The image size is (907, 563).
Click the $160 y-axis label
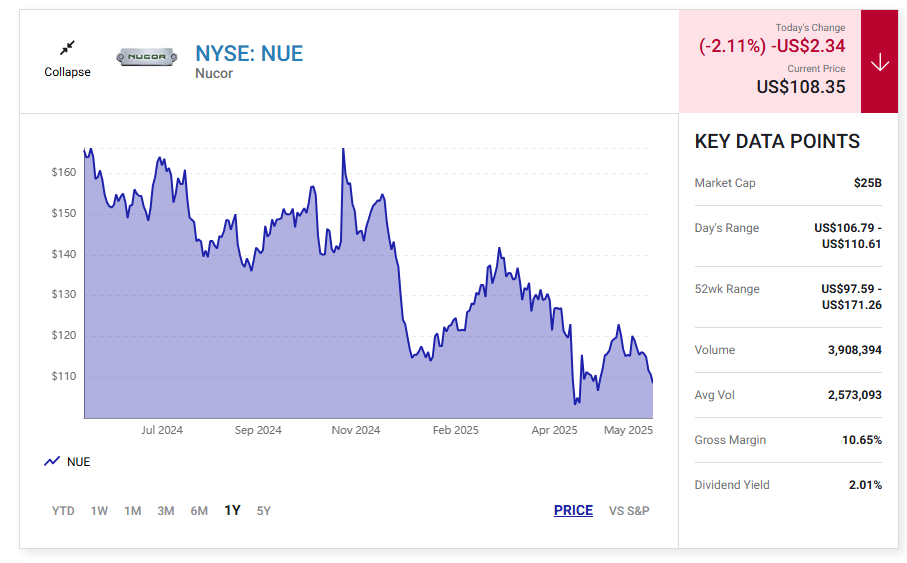click(64, 172)
